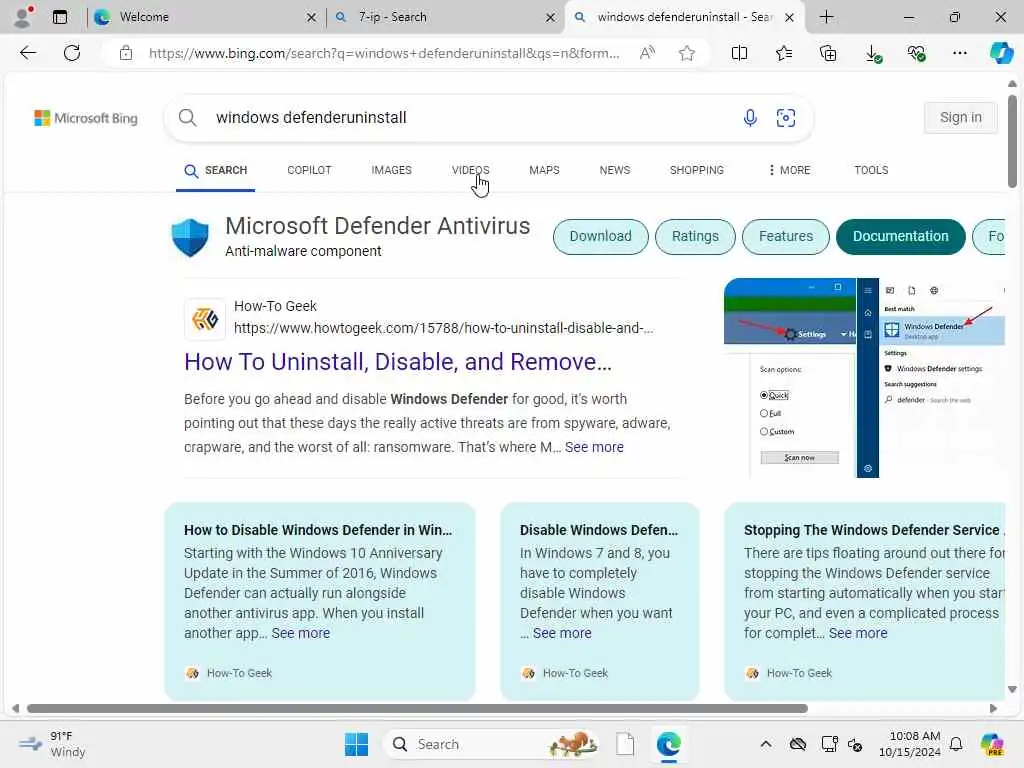Click the Sign in button
The width and height of the screenshot is (1024, 768).
[x=960, y=118]
